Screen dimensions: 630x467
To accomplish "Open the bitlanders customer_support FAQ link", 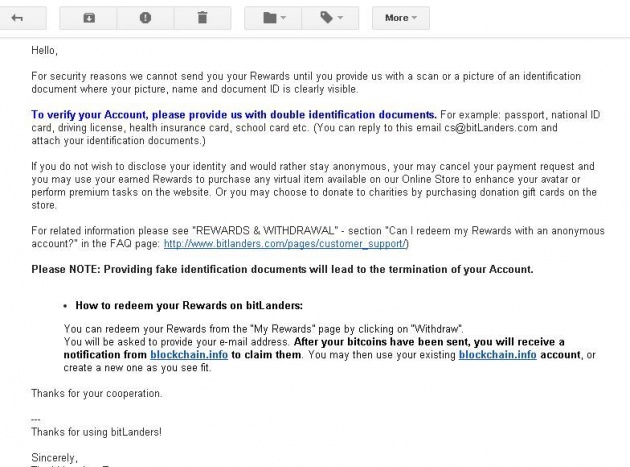I will pyautogui.click(x=285, y=244).
